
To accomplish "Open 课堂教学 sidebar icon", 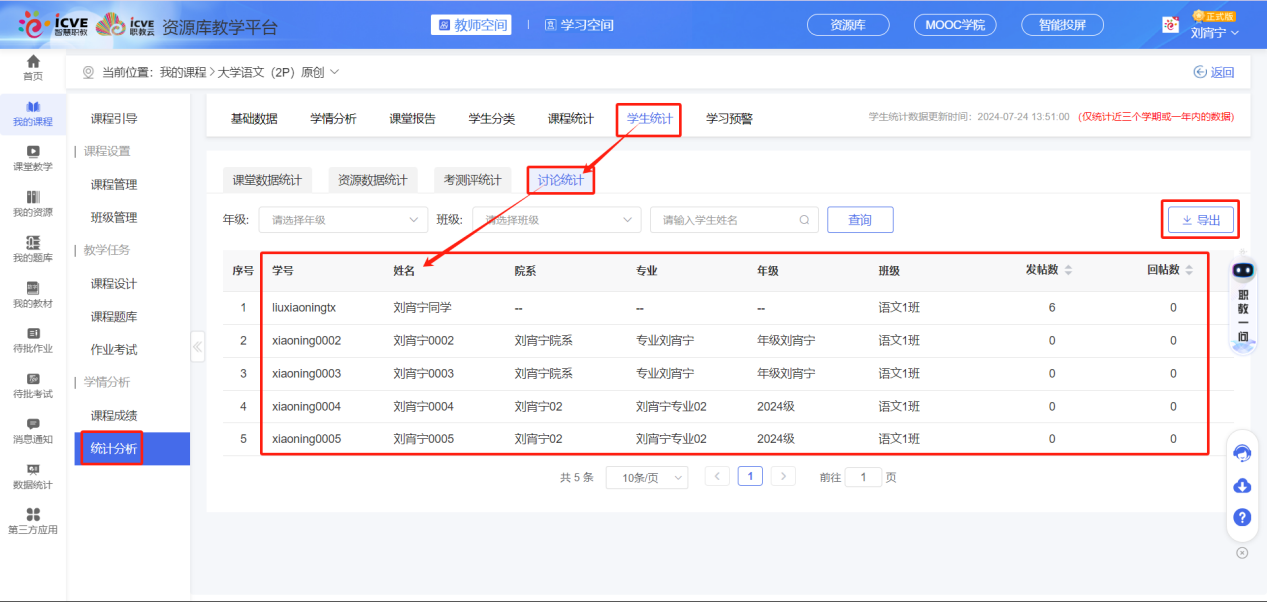I will pyautogui.click(x=33, y=158).
